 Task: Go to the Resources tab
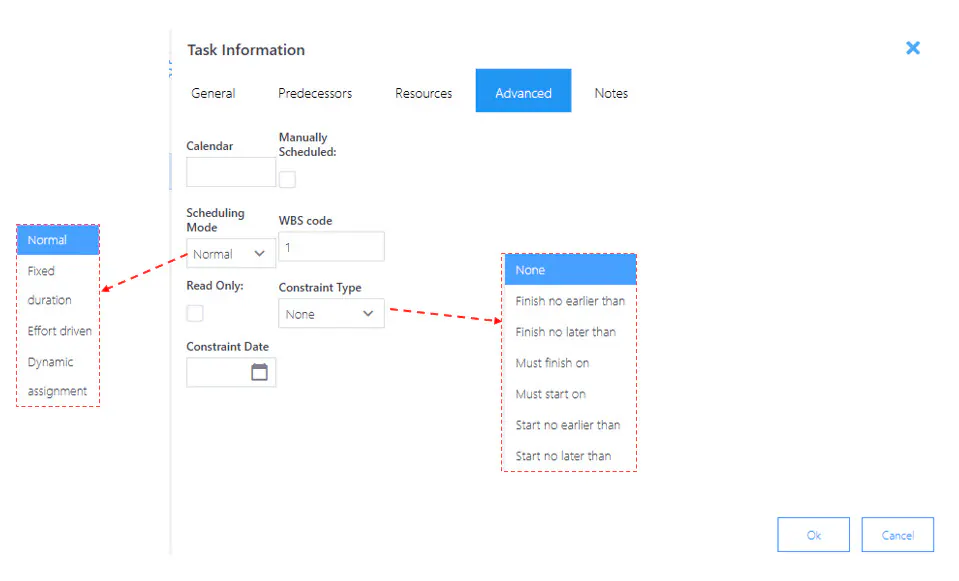pyautogui.click(x=423, y=93)
